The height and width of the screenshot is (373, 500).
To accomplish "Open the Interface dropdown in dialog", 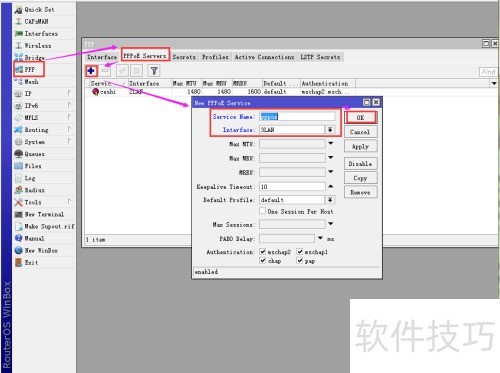I will click(330, 130).
